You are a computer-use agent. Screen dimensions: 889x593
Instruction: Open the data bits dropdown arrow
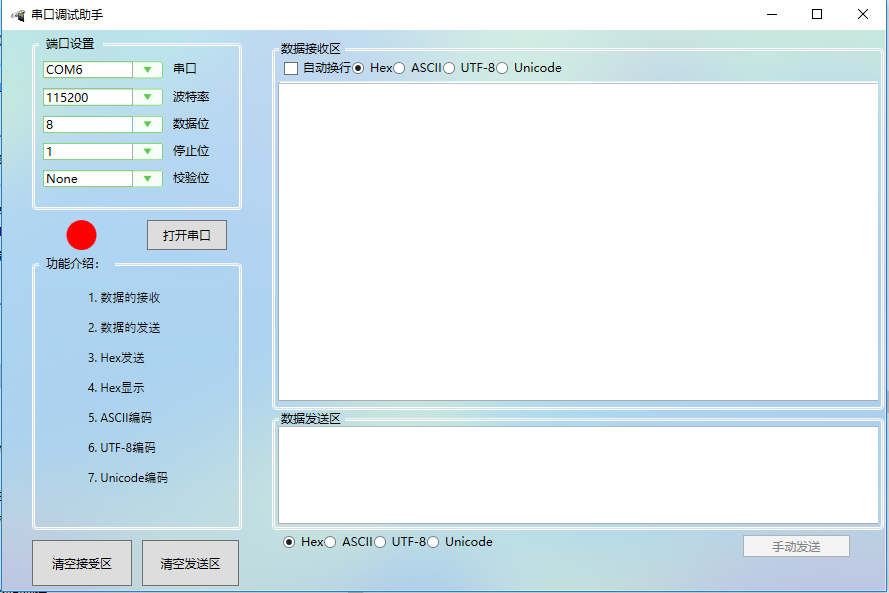tap(147, 124)
